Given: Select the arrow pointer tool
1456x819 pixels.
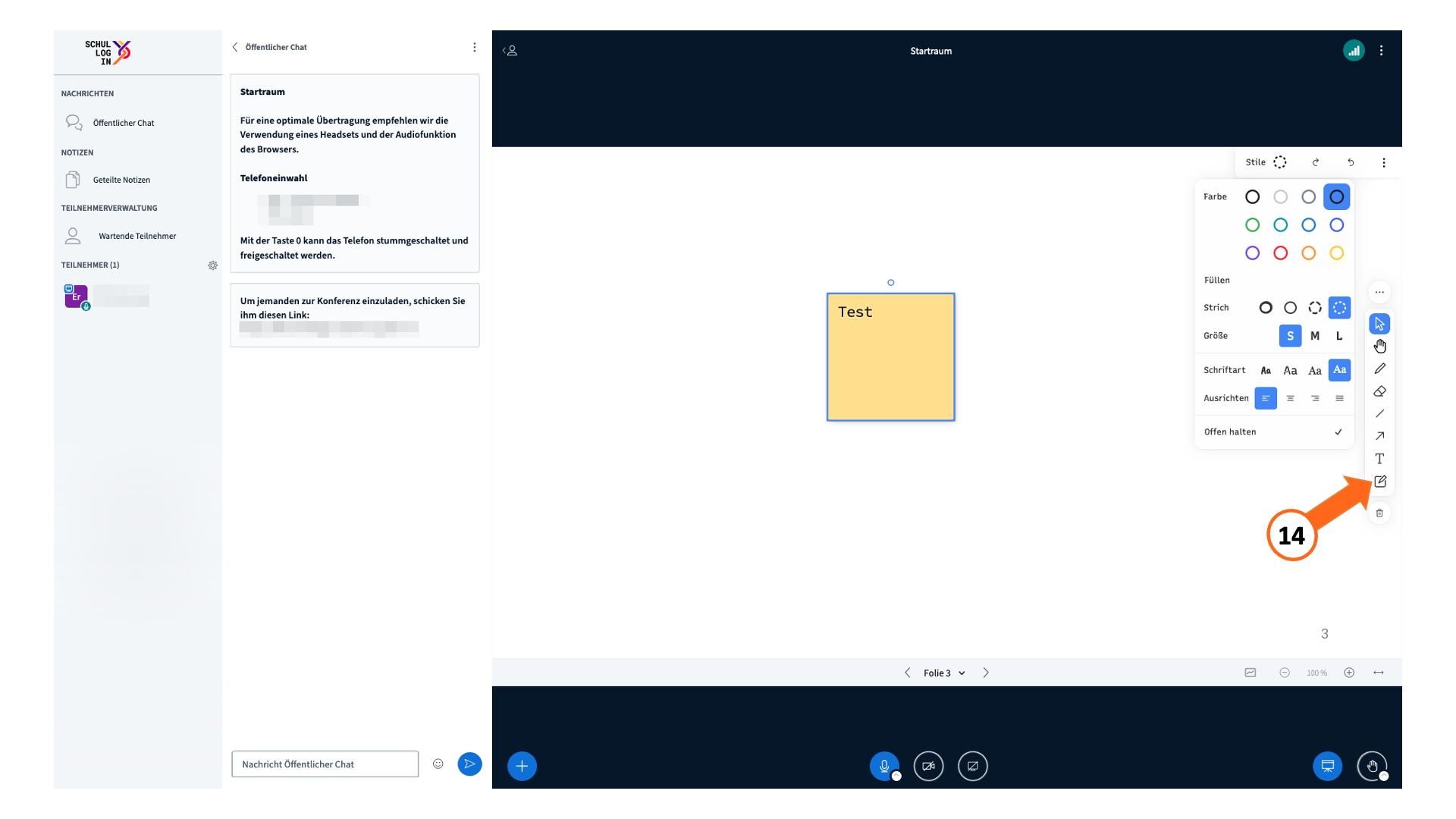Looking at the screenshot, I should point(1379,324).
